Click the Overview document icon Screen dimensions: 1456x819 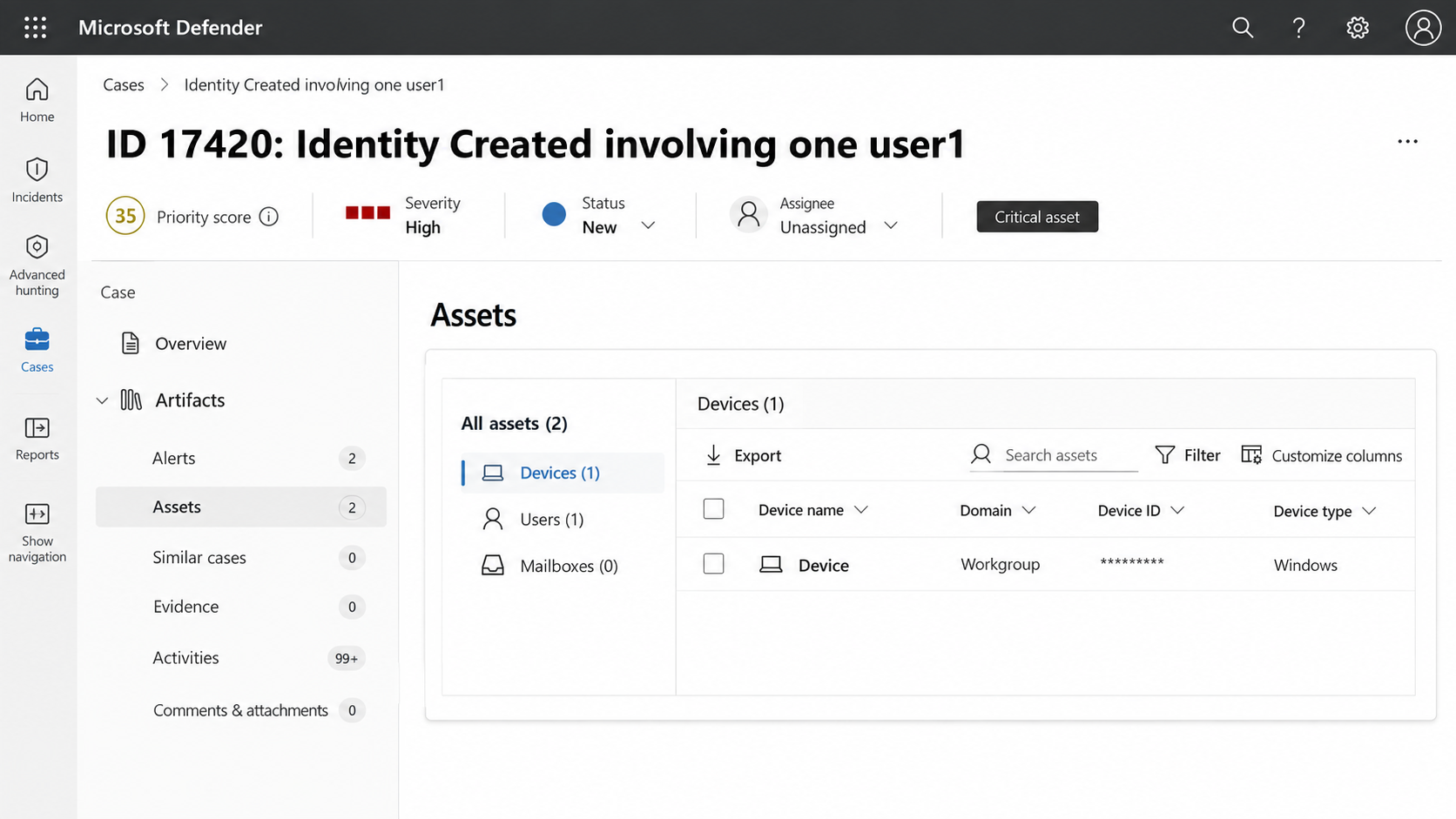pos(130,343)
